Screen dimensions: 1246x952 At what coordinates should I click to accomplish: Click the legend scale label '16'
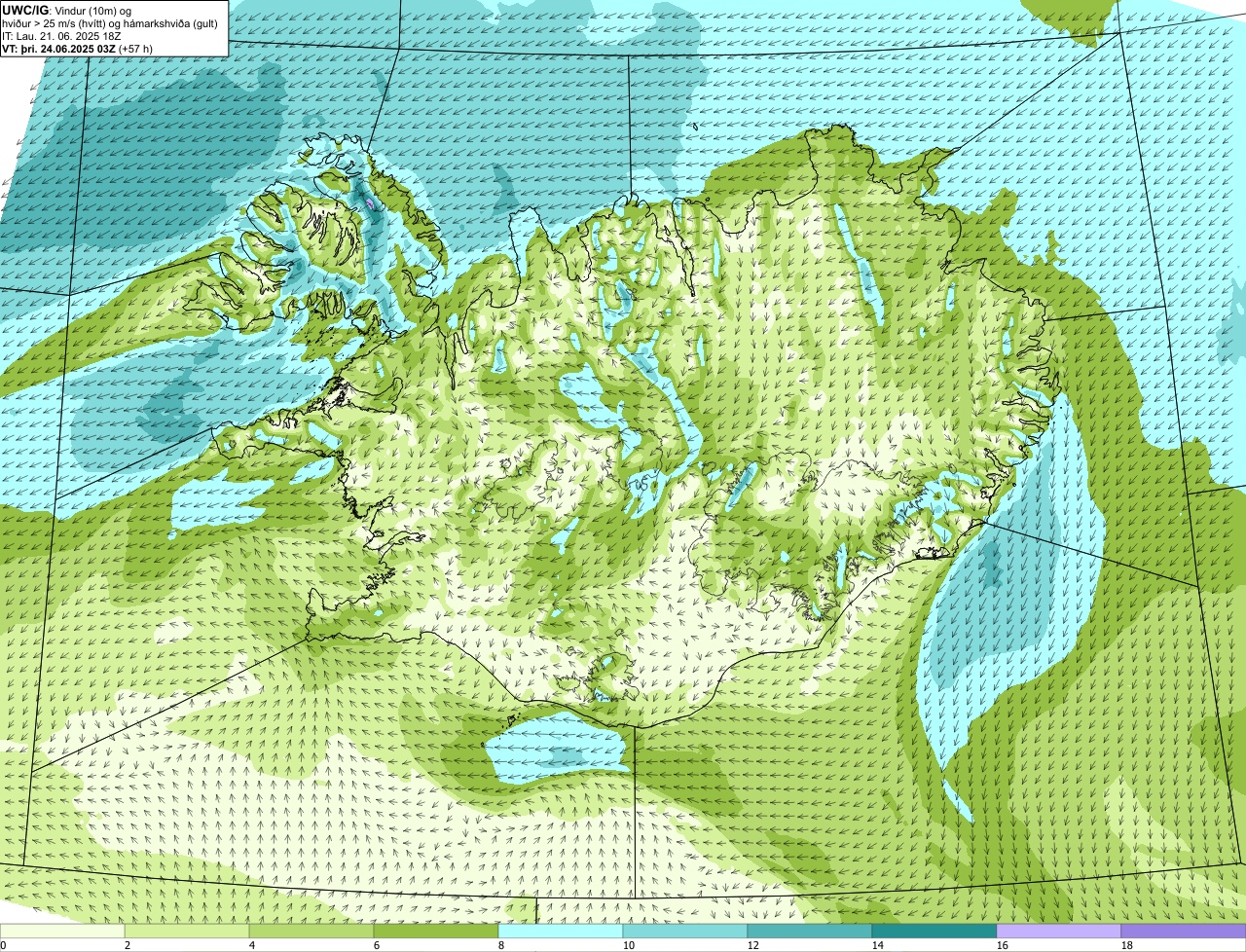(1003, 945)
